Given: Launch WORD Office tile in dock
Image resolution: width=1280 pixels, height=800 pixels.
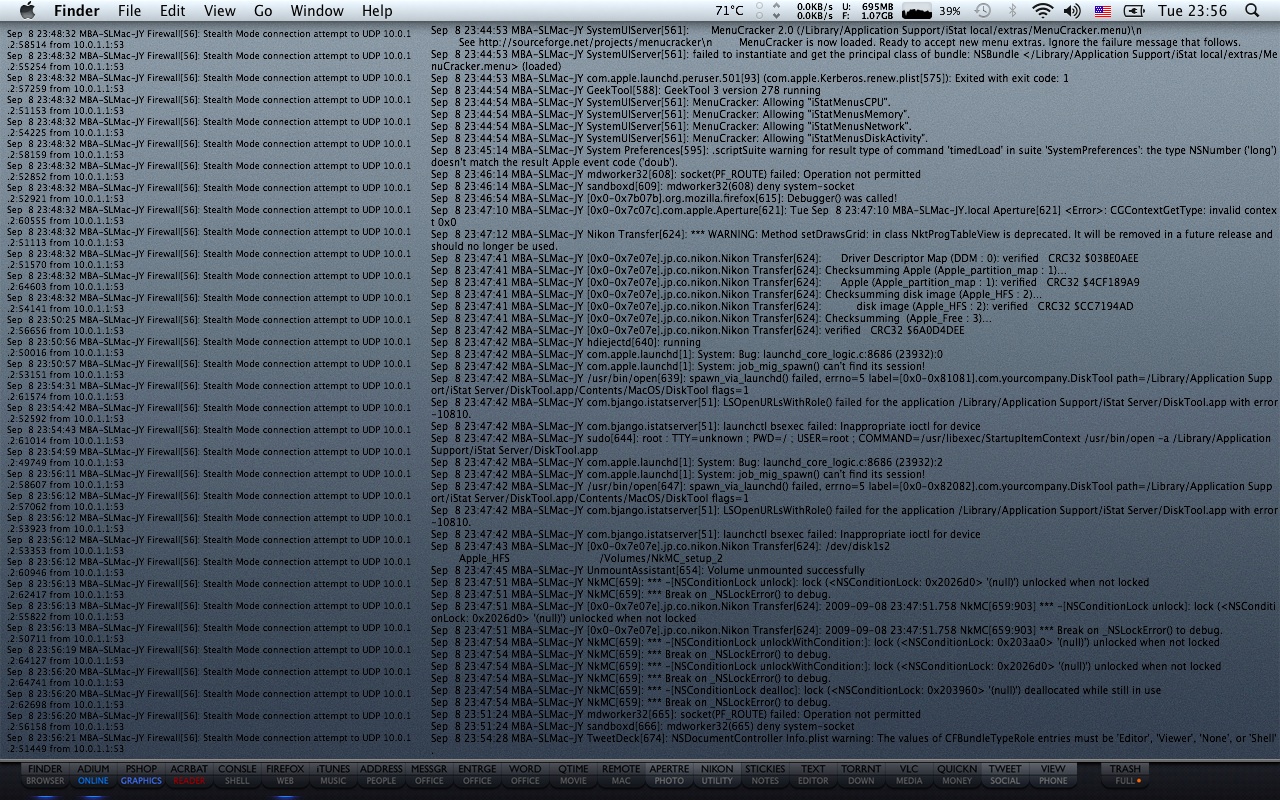Looking at the screenshot, I should point(525,775).
